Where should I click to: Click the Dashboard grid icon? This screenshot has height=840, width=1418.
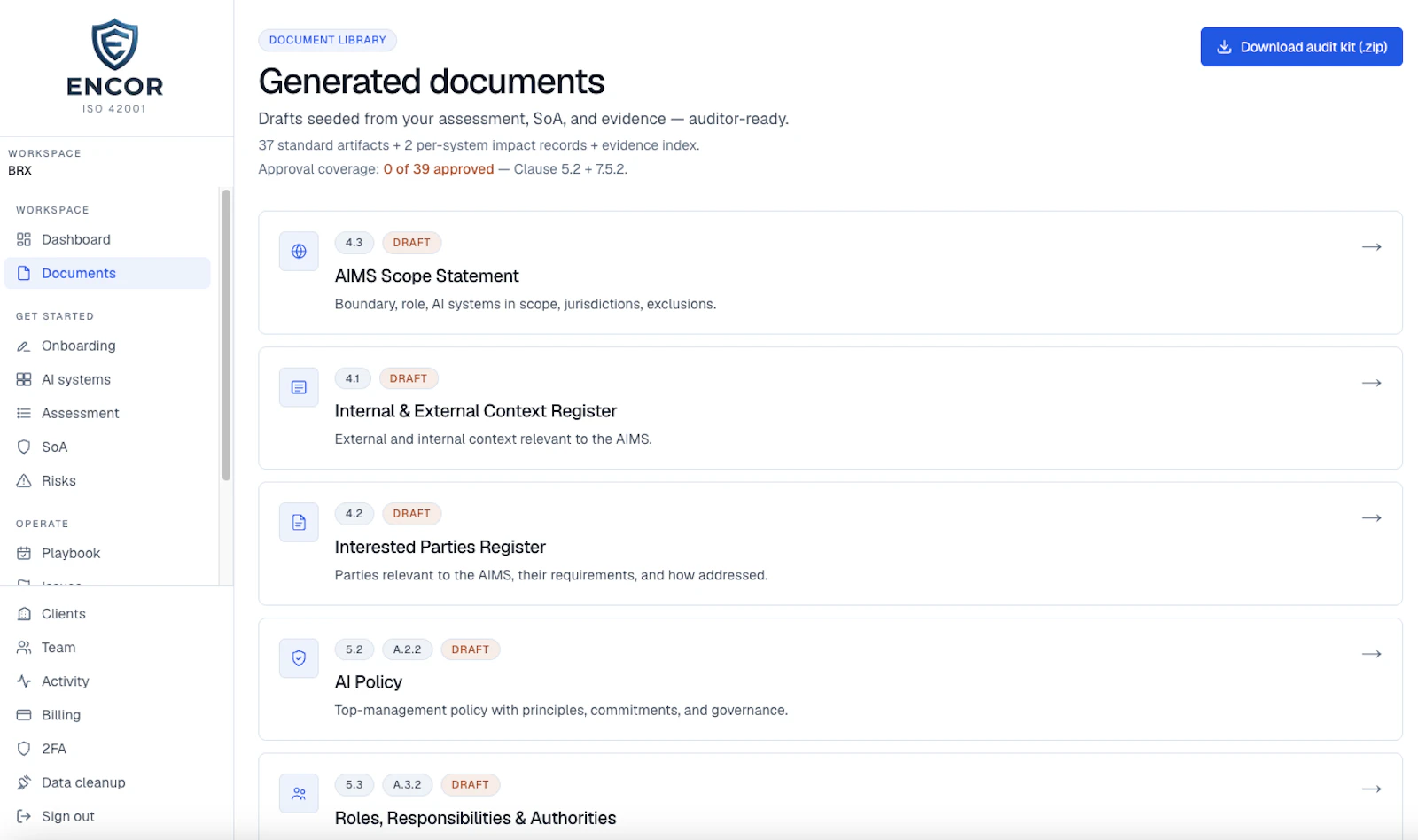[x=24, y=239]
